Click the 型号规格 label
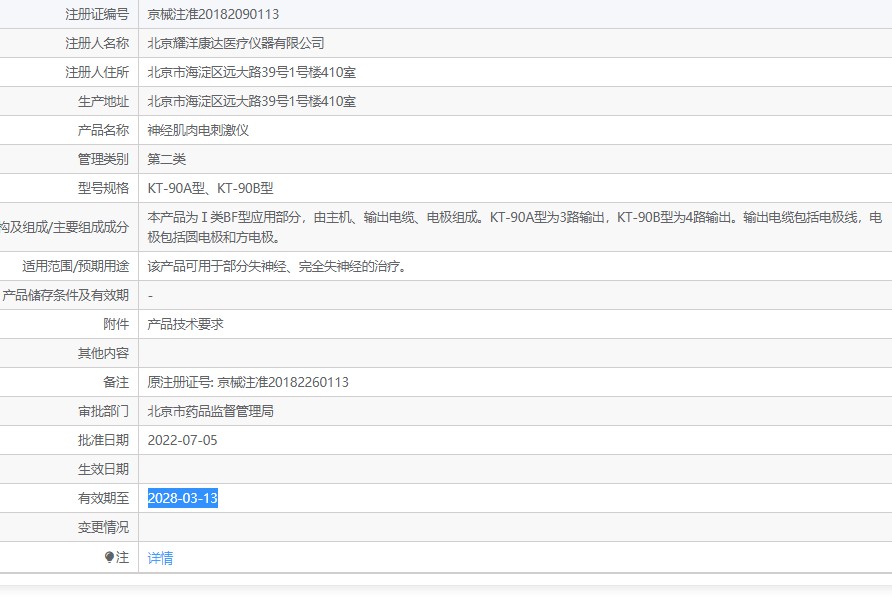 point(104,188)
